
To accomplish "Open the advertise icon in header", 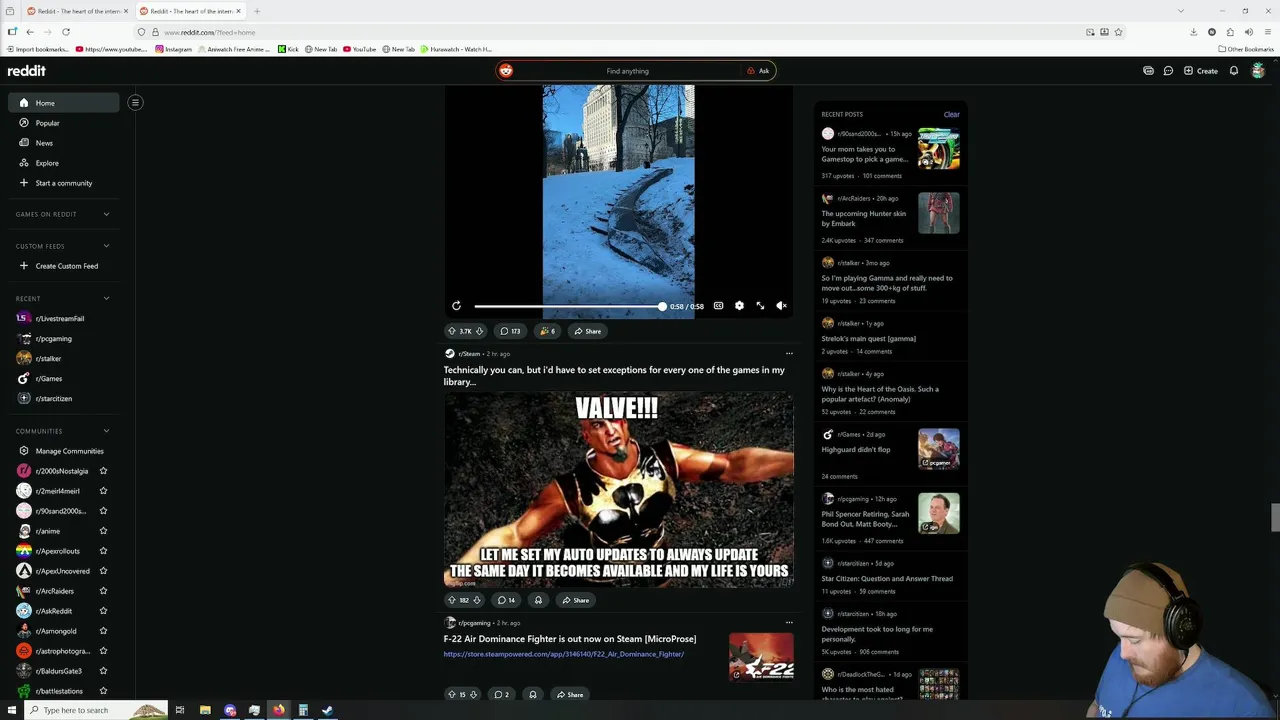I will (x=1148, y=71).
